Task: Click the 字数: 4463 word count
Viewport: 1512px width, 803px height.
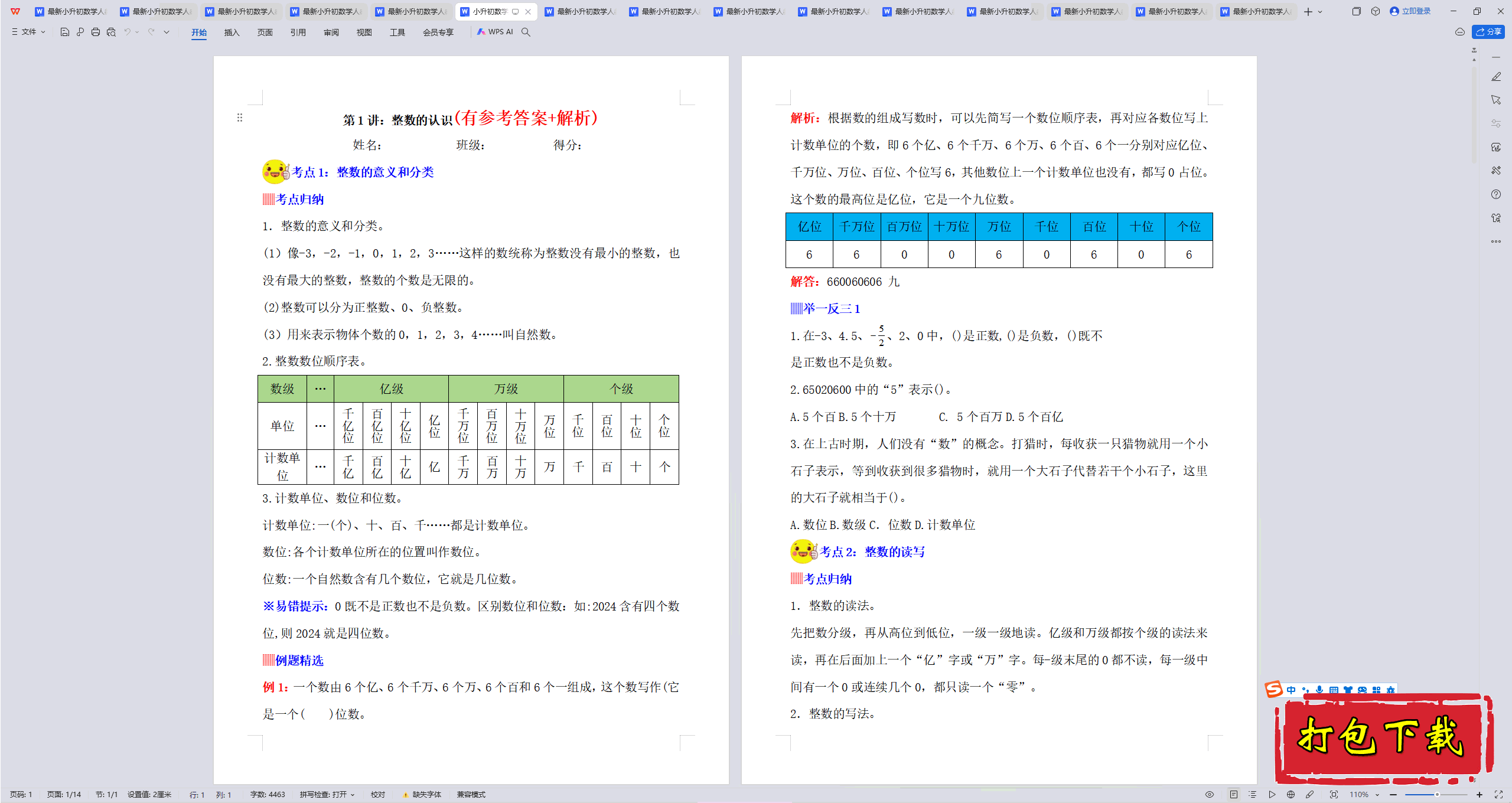Action: (x=268, y=795)
